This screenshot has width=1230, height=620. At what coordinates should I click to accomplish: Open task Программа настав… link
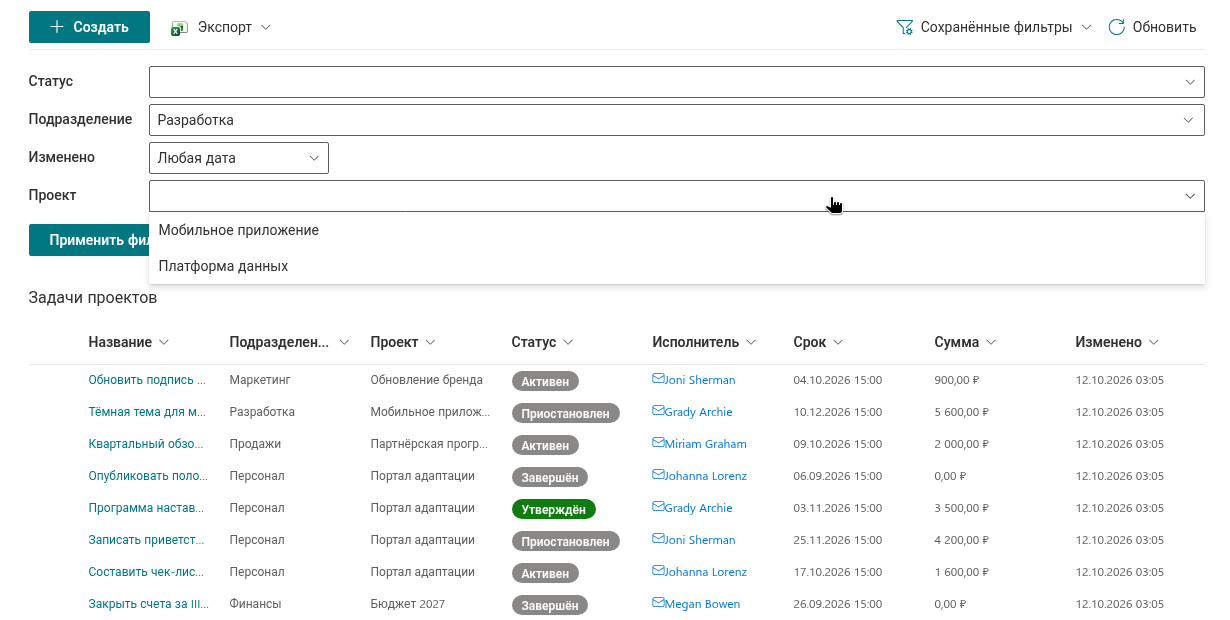(147, 508)
